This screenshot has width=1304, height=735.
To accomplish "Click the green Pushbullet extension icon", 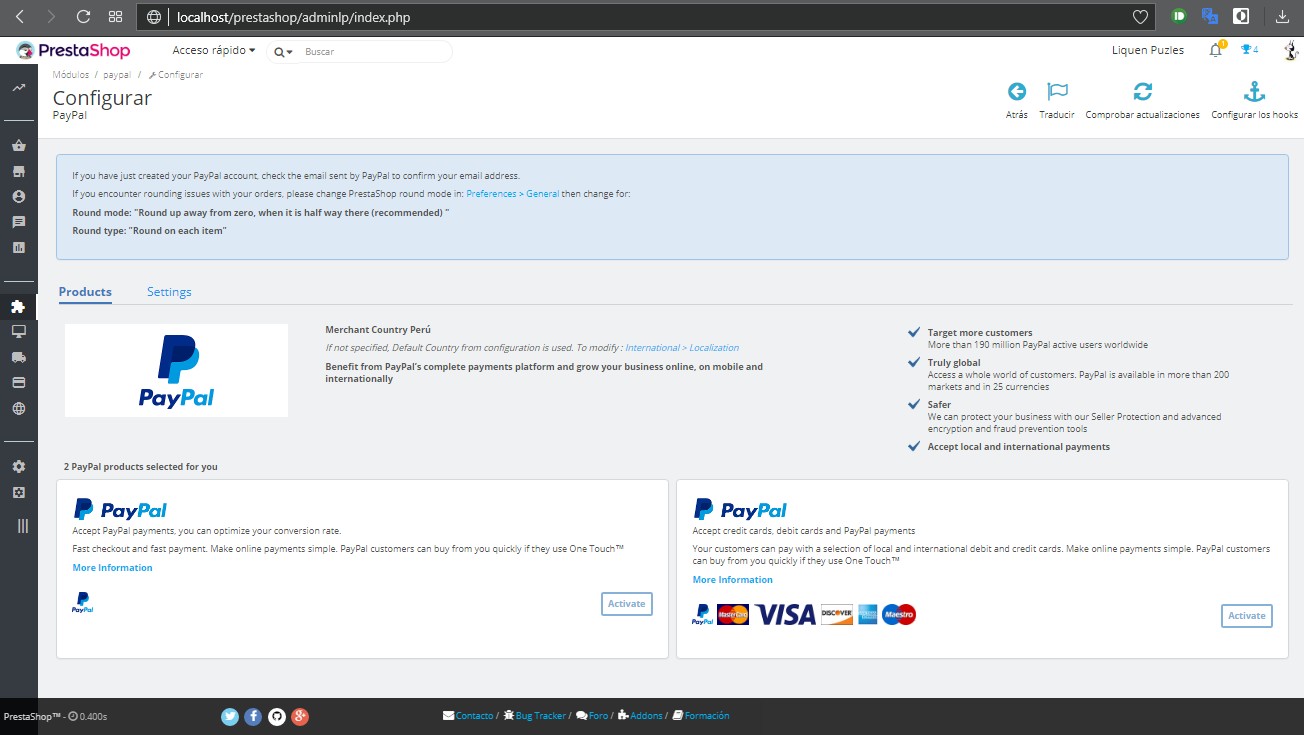I will pyautogui.click(x=1179, y=17).
